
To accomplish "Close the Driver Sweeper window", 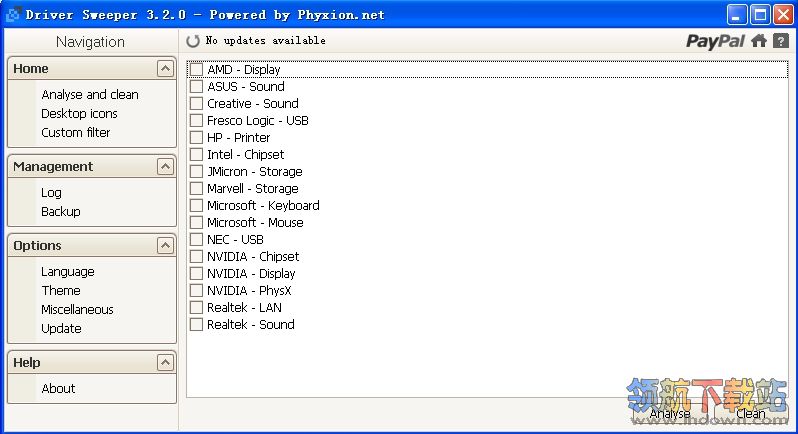I will 783,15.
